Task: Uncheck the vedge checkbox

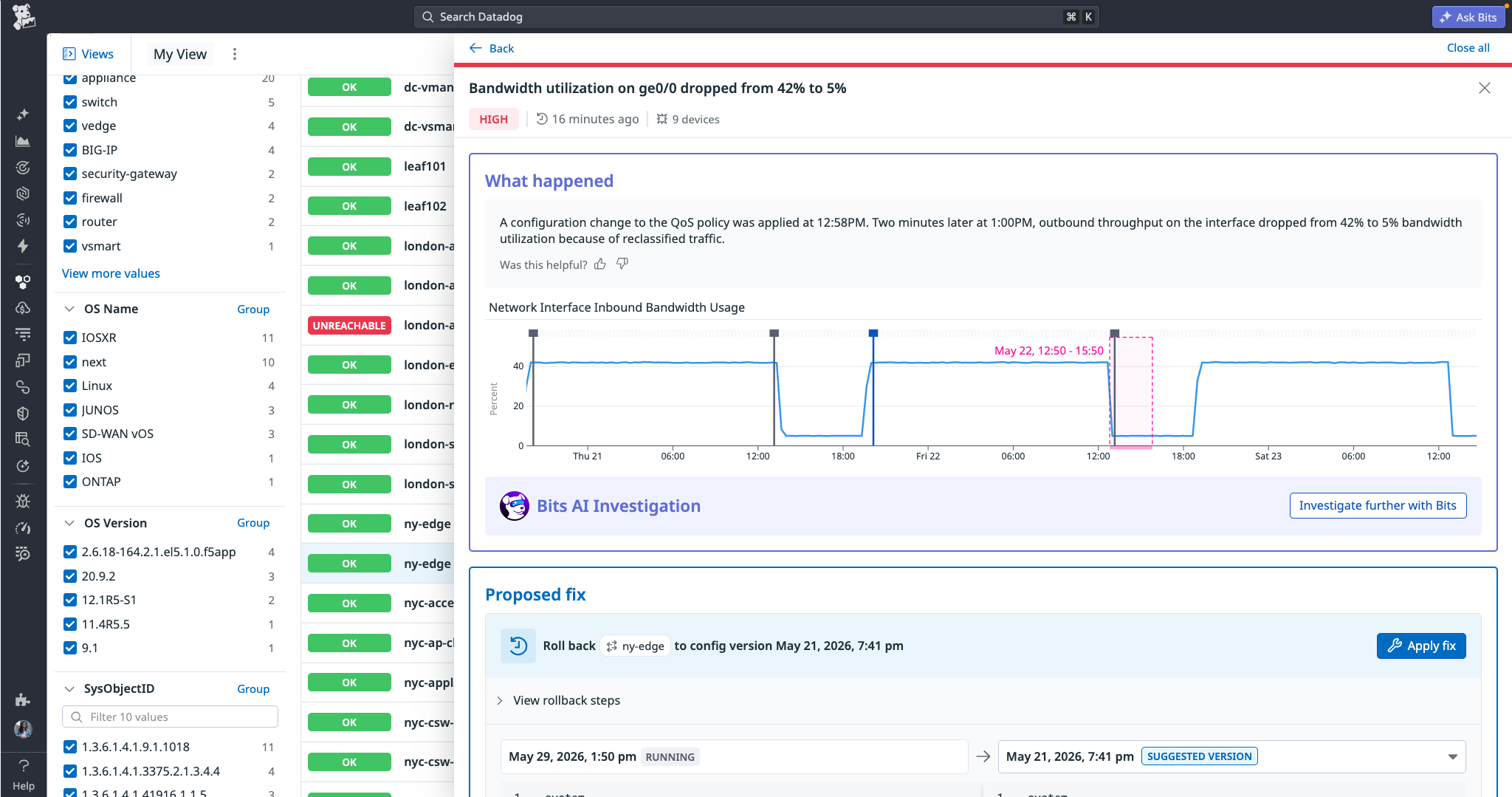Action: coord(70,126)
